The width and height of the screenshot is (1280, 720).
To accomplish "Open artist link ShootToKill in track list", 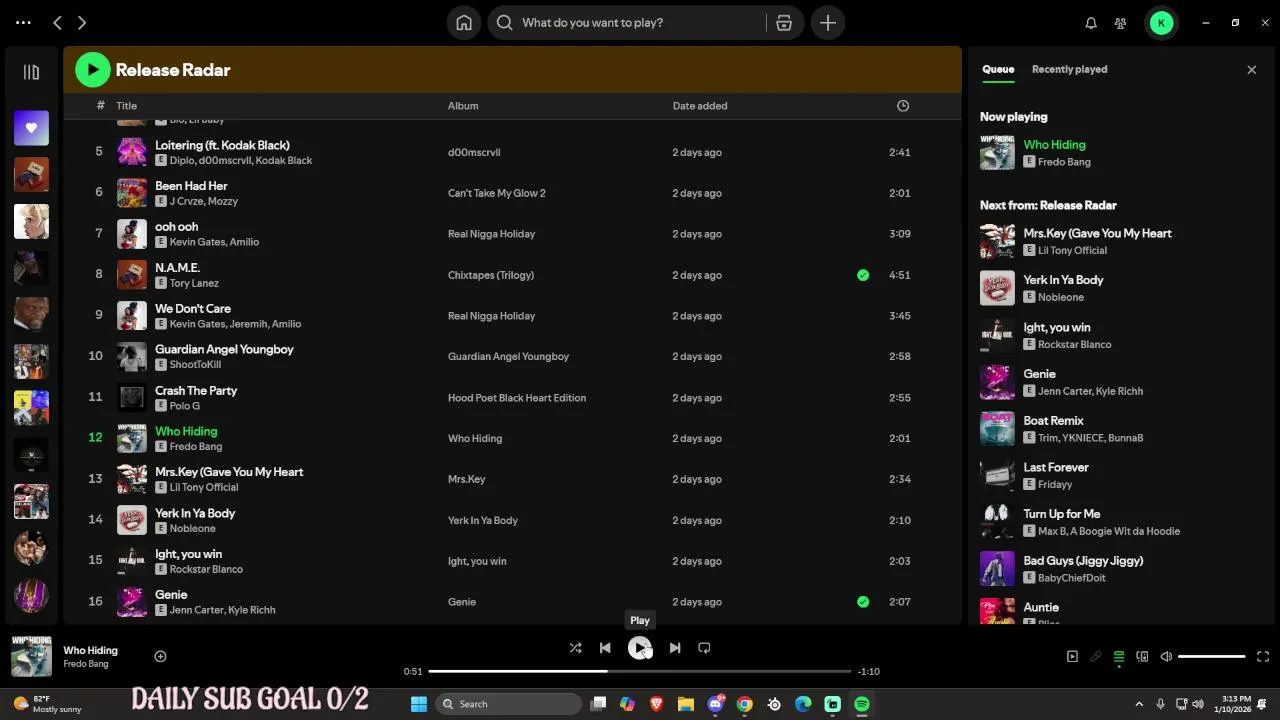I will [x=195, y=365].
